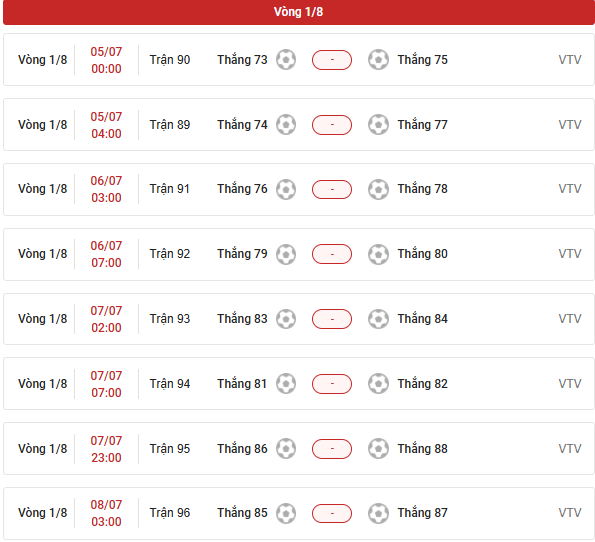595x542 pixels.
Task: Select the soccer ball icon beside Thắng 74
Action: [286, 124]
